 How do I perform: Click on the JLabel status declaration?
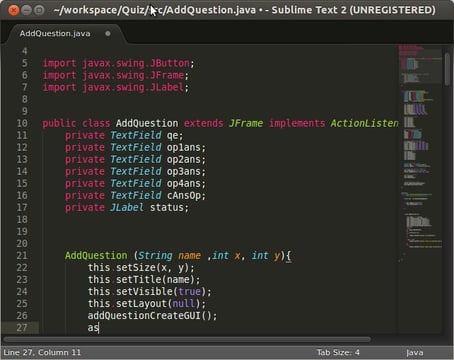tap(127, 207)
